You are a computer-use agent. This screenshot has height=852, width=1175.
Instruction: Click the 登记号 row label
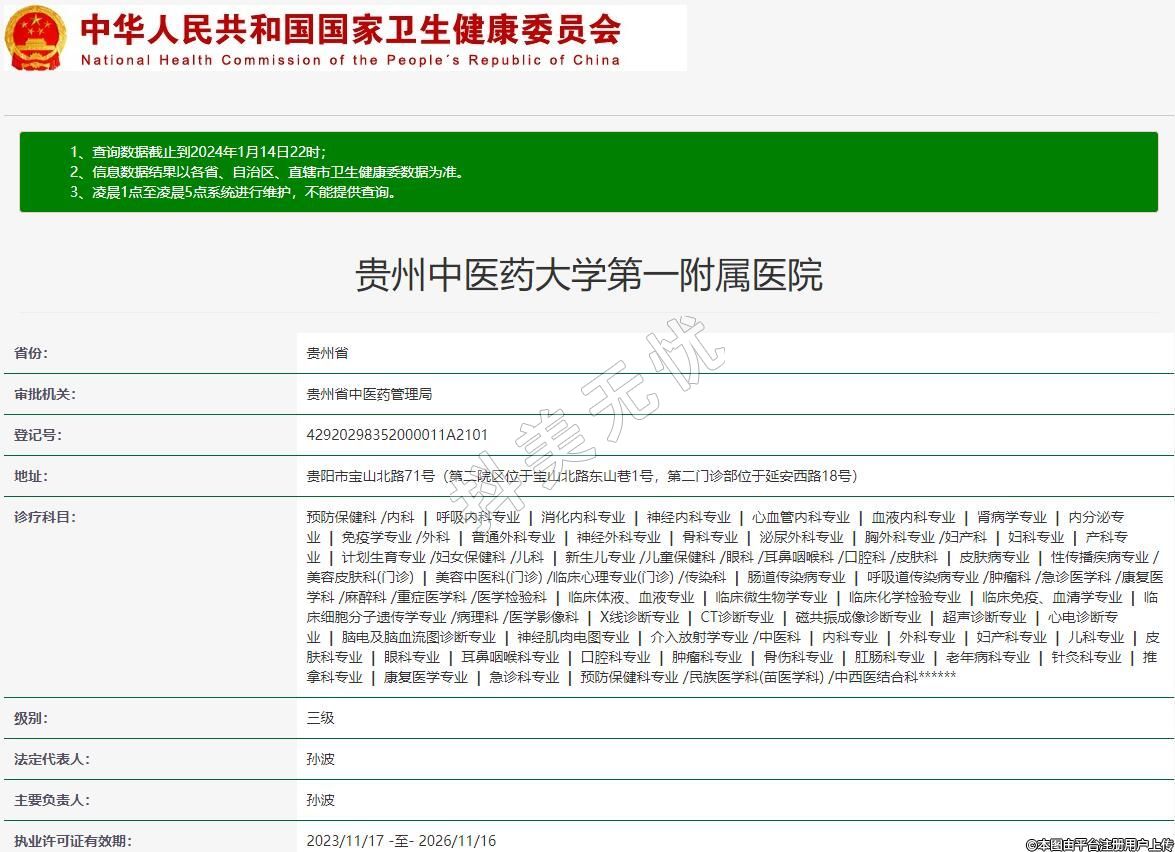coord(38,435)
